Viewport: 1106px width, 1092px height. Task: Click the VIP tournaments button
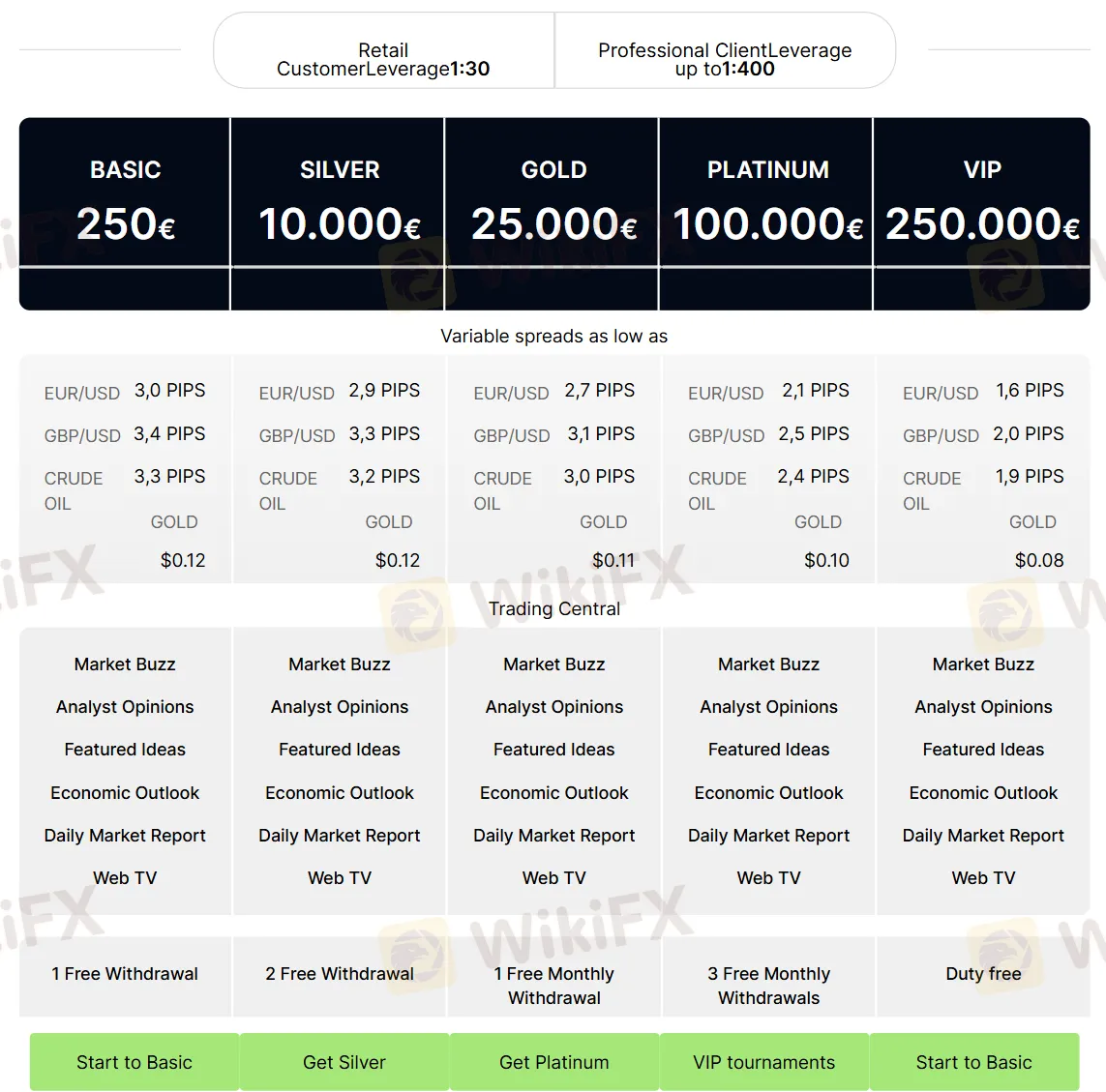(763, 1061)
